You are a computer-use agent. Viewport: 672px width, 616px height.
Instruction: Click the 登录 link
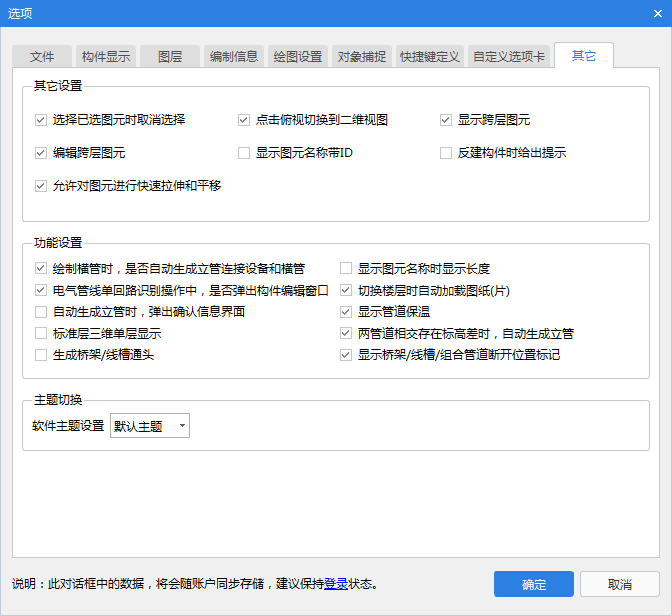click(335, 584)
